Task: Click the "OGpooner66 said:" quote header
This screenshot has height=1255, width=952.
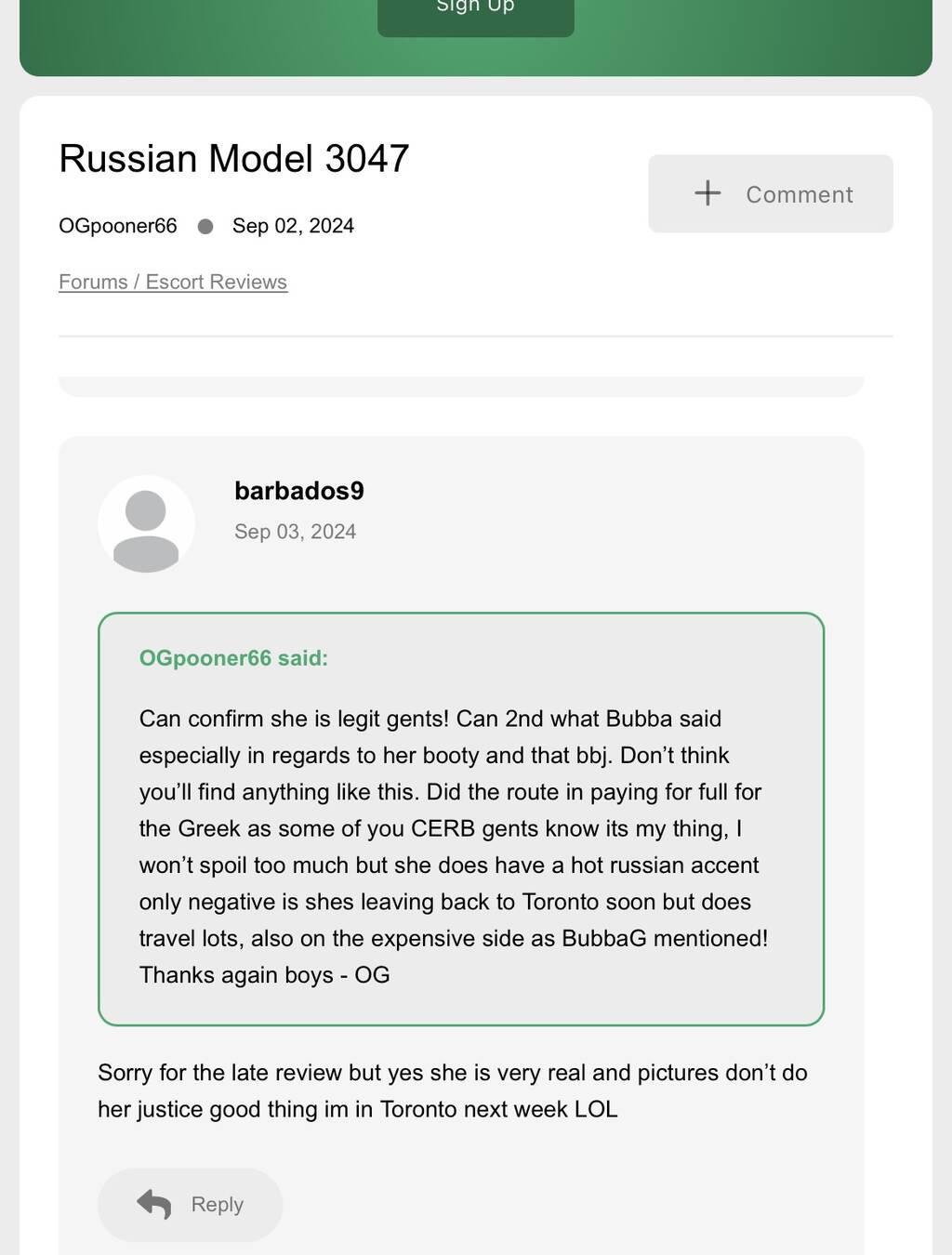Action: [233, 658]
